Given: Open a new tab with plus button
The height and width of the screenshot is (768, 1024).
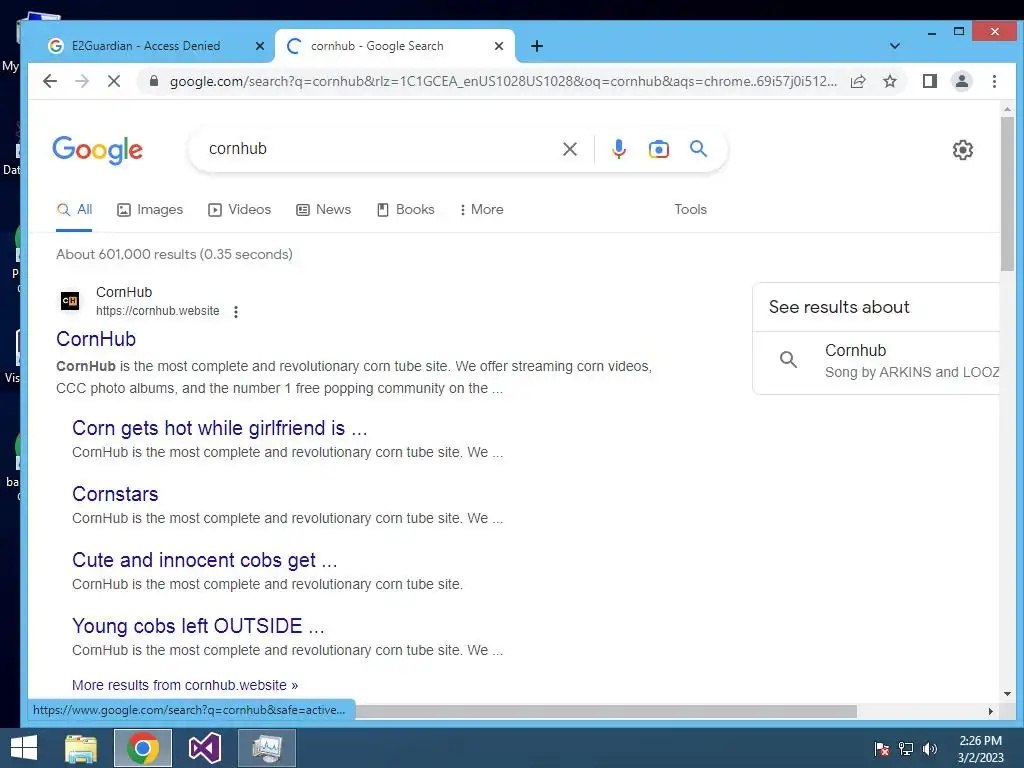Looking at the screenshot, I should (537, 46).
